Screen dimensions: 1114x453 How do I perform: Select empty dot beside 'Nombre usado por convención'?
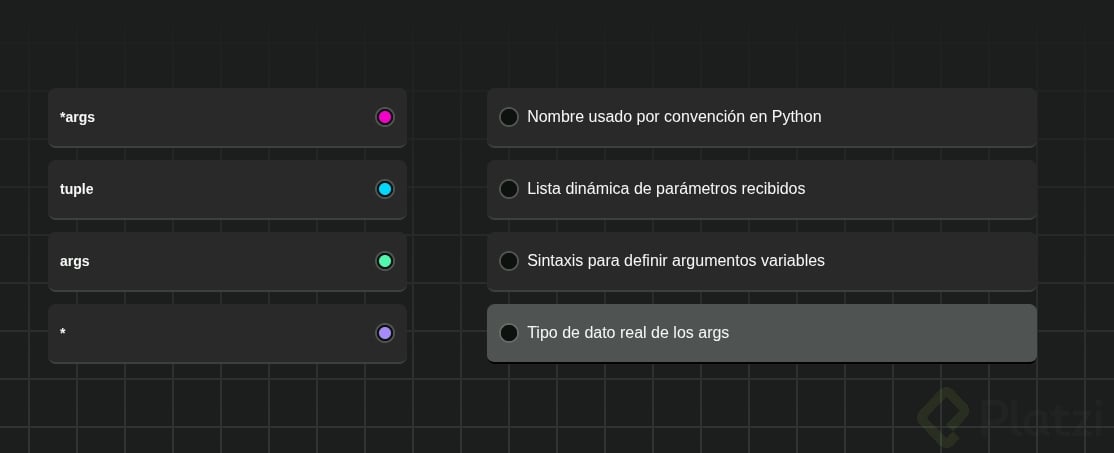pyautogui.click(x=509, y=117)
